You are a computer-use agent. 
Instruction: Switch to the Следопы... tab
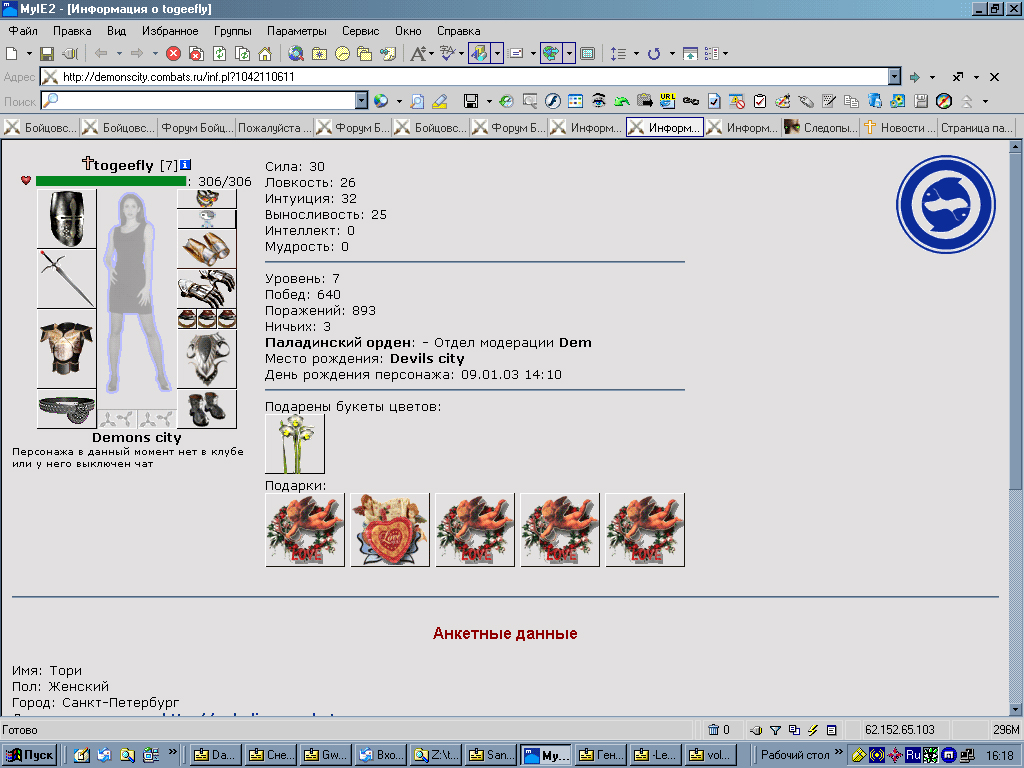(x=822, y=127)
